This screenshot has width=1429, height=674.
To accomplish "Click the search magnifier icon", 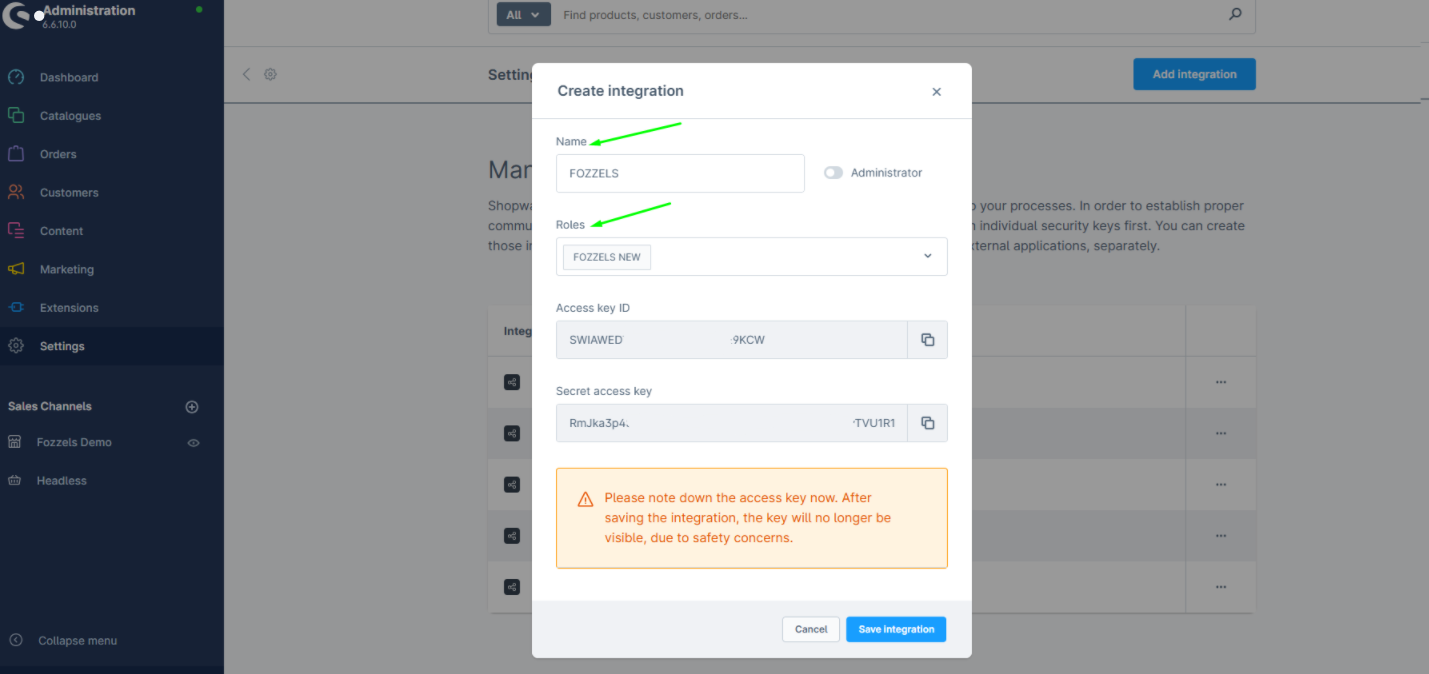I will (1235, 15).
